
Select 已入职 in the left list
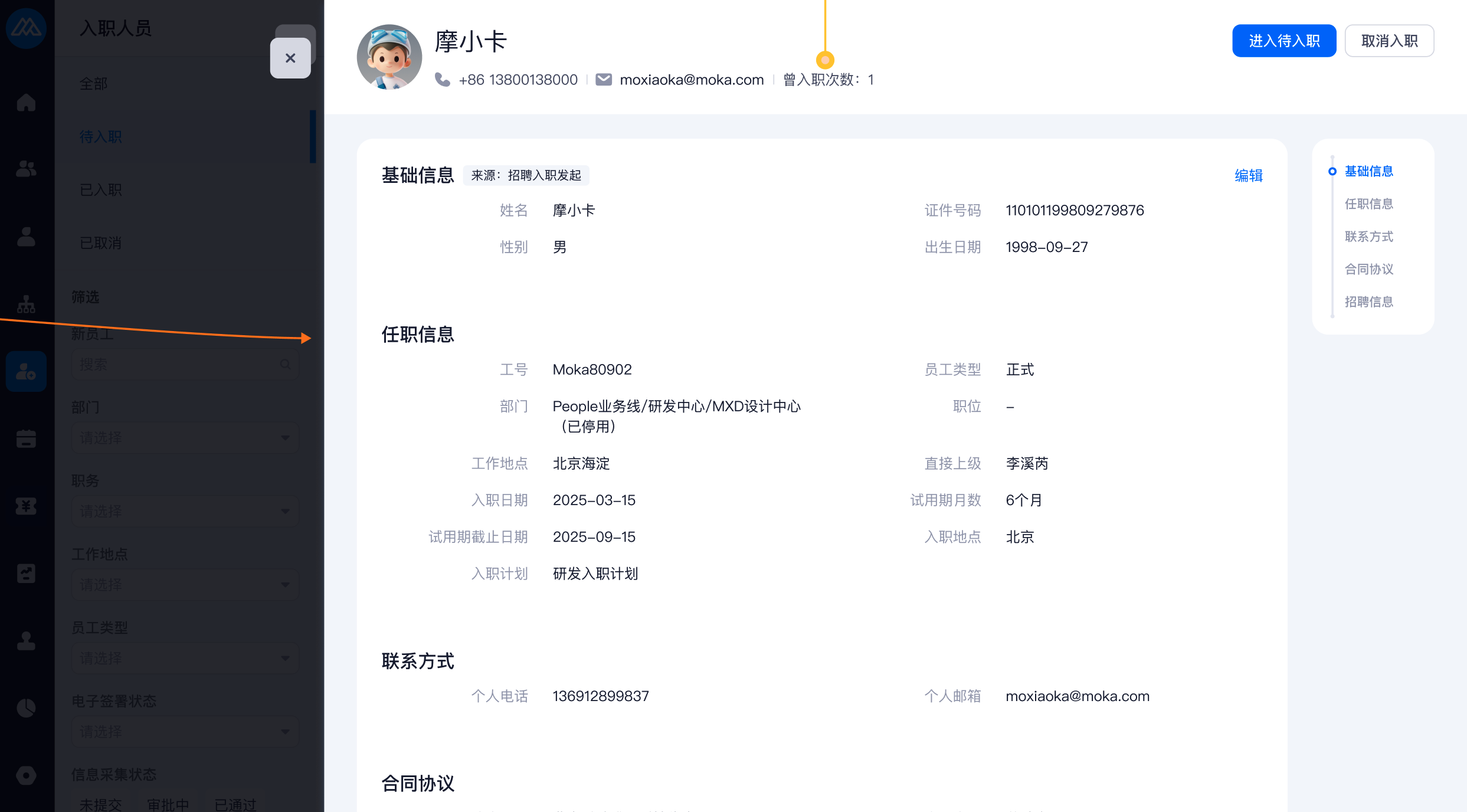(x=101, y=190)
